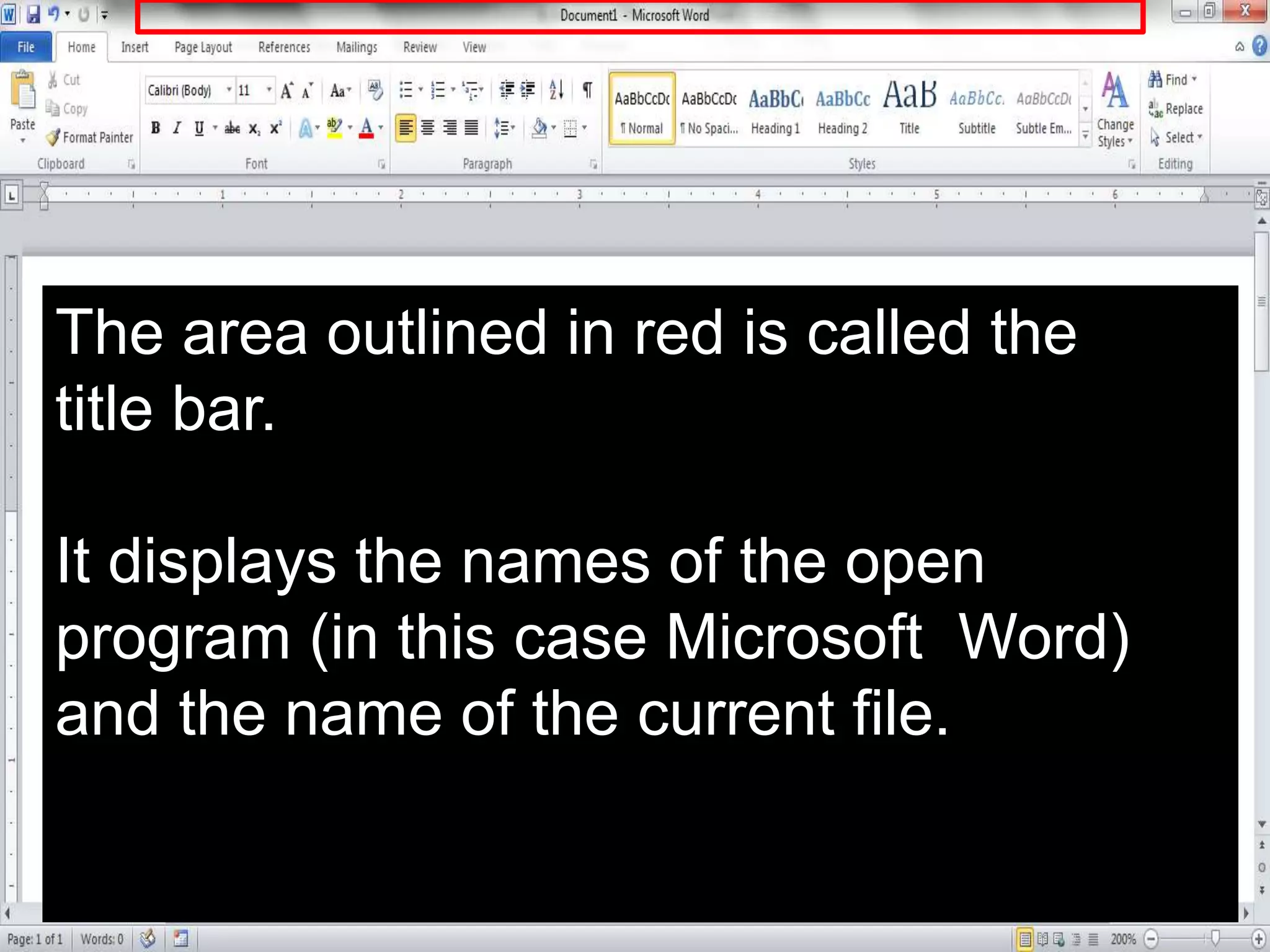
Task: Select Center alignment
Action: (x=428, y=128)
